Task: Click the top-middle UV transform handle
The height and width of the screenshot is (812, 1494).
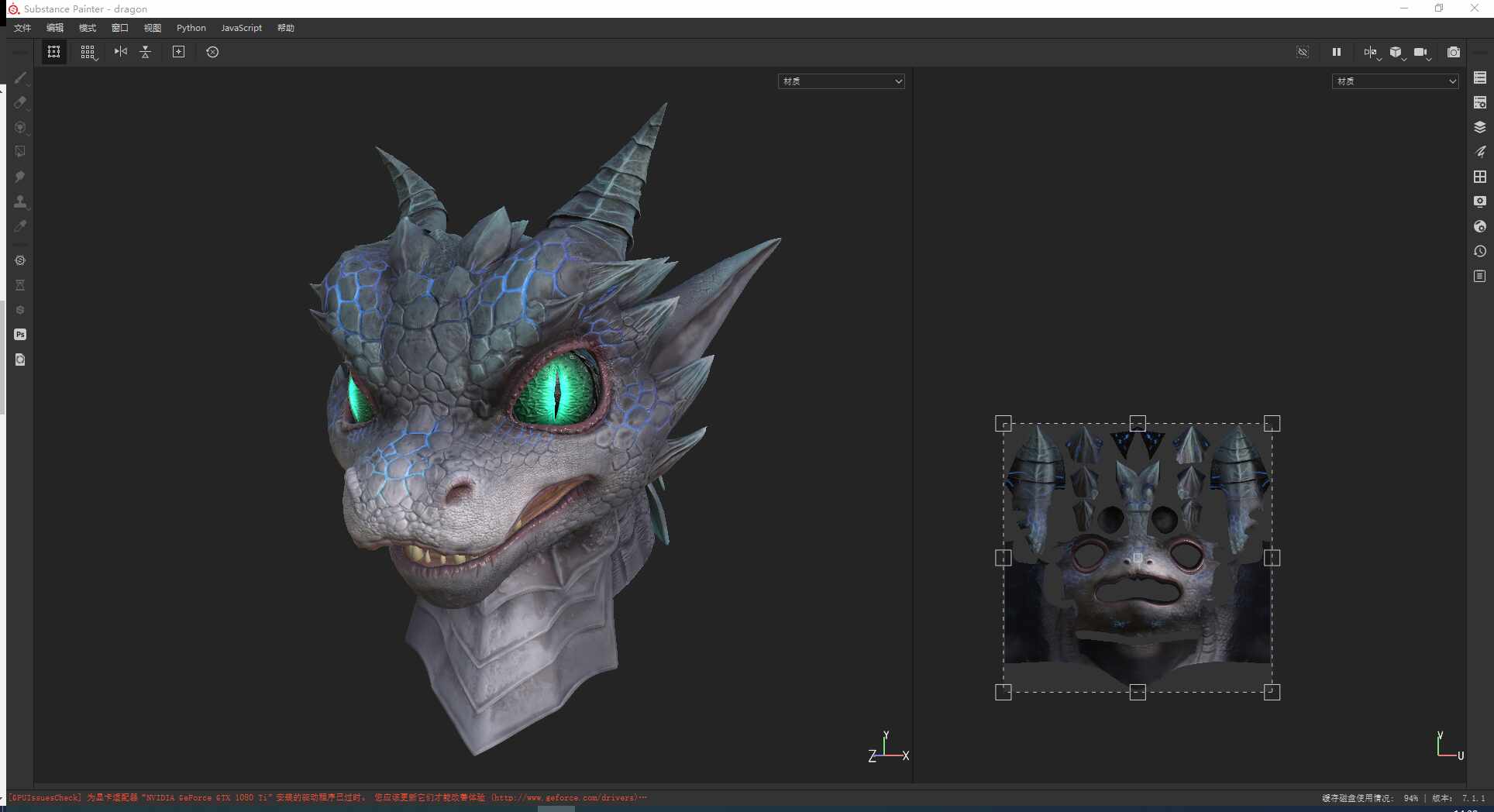Action: 1138,424
